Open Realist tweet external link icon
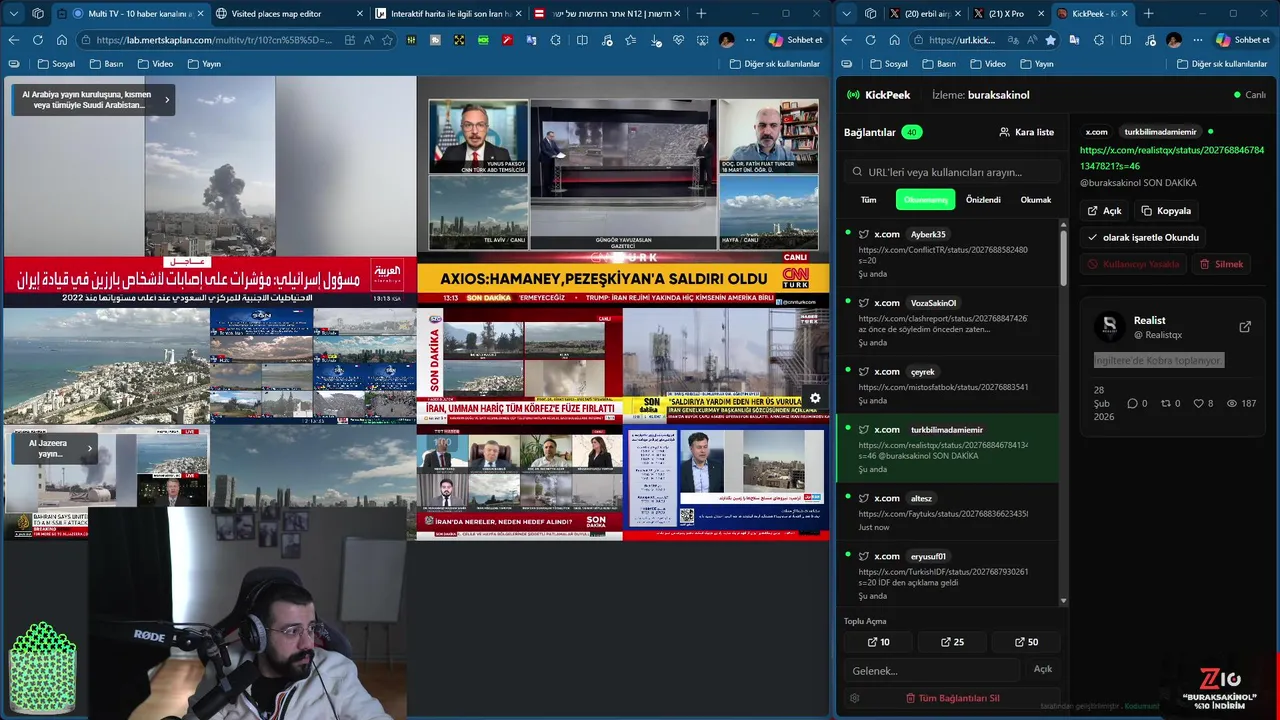 (x=1245, y=327)
